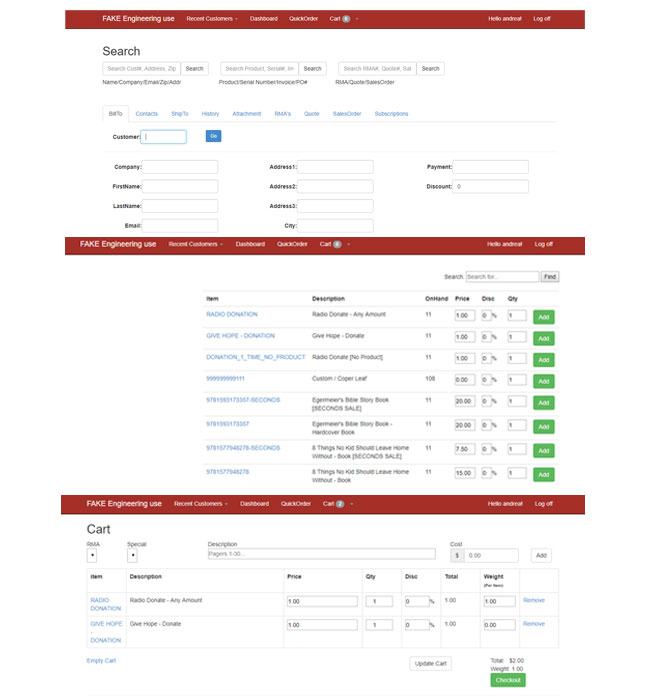Go to the SalesOrder tab
The width and height of the screenshot is (650, 700).
coord(347,114)
